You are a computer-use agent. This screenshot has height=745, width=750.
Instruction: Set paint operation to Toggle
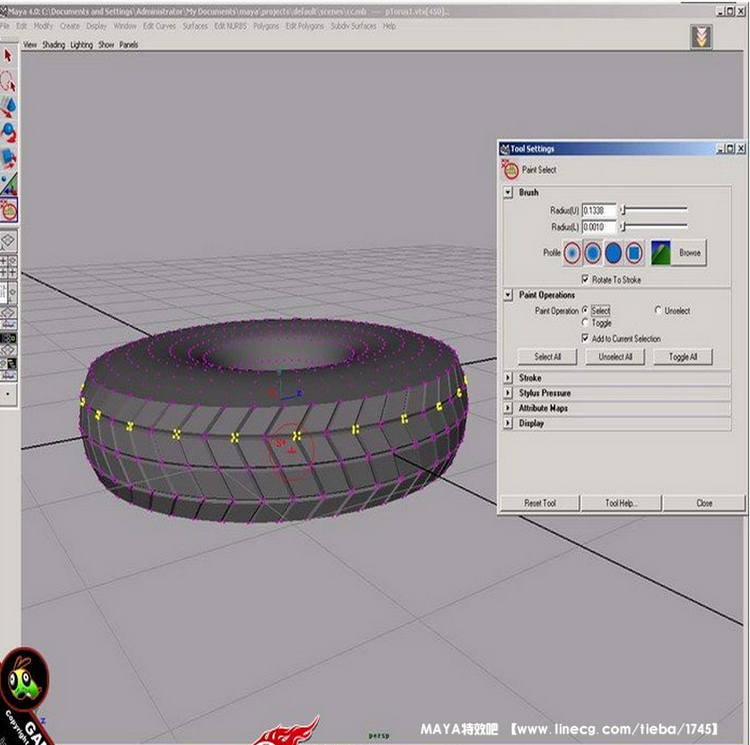pyautogui.click(x=585, y=323)
